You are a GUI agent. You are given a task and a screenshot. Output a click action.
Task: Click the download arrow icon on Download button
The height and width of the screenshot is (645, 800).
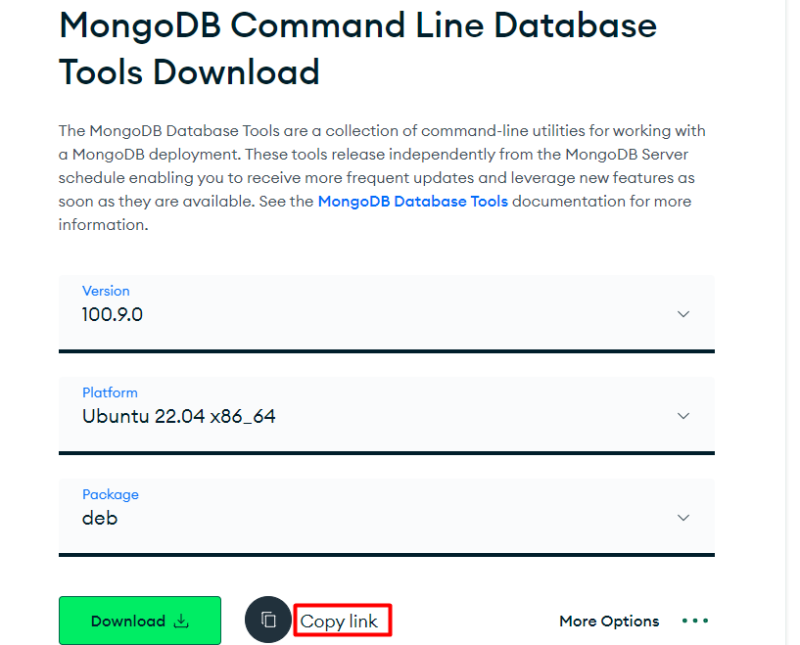pyautogui.click(x=180, y=620)
